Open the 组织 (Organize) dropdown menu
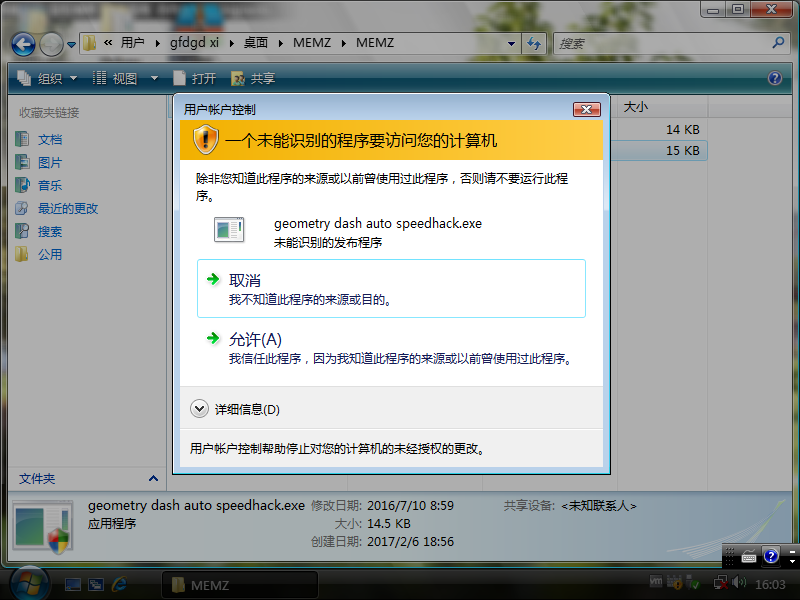Image resolution: width=800 pixels, height=600 pixels. [x=46, y=77]
